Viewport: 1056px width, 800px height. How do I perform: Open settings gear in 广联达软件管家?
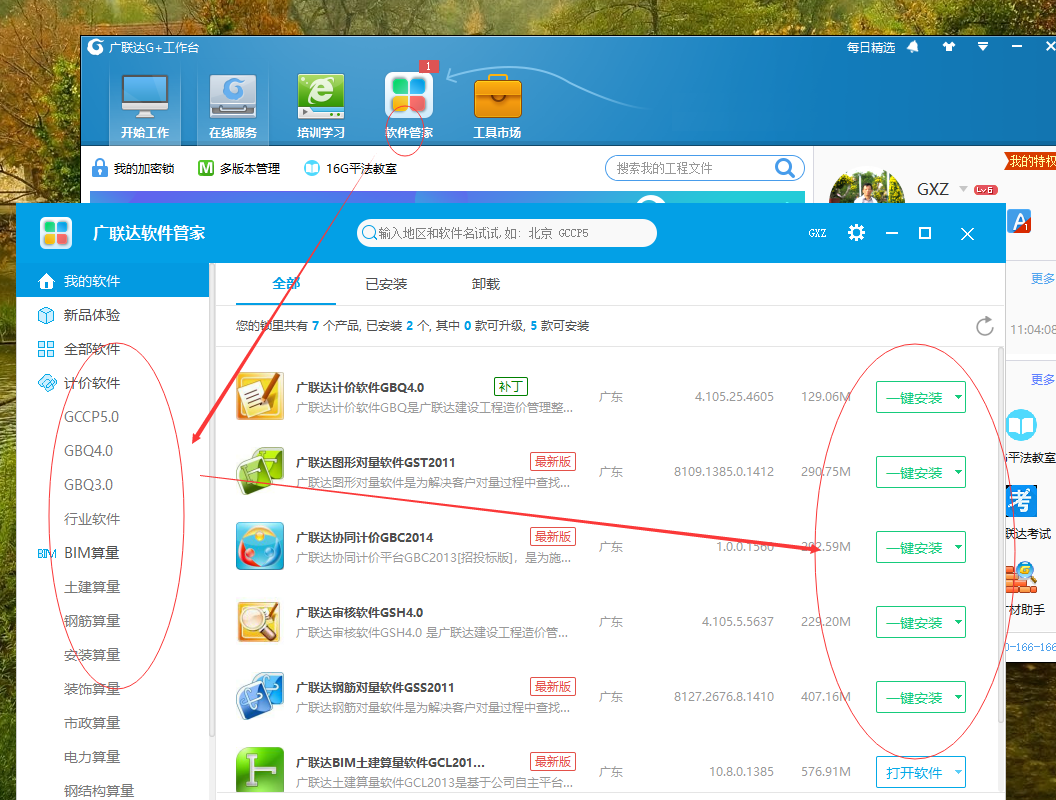point(856,233)
